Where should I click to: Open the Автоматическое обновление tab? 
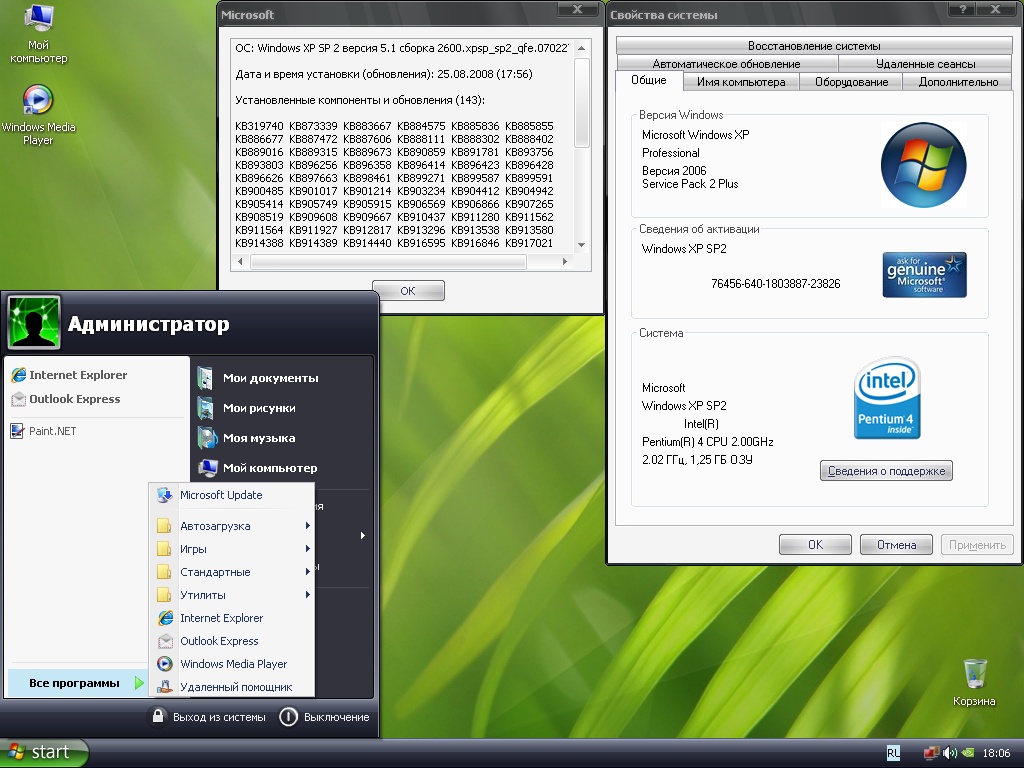pos(726,63)
